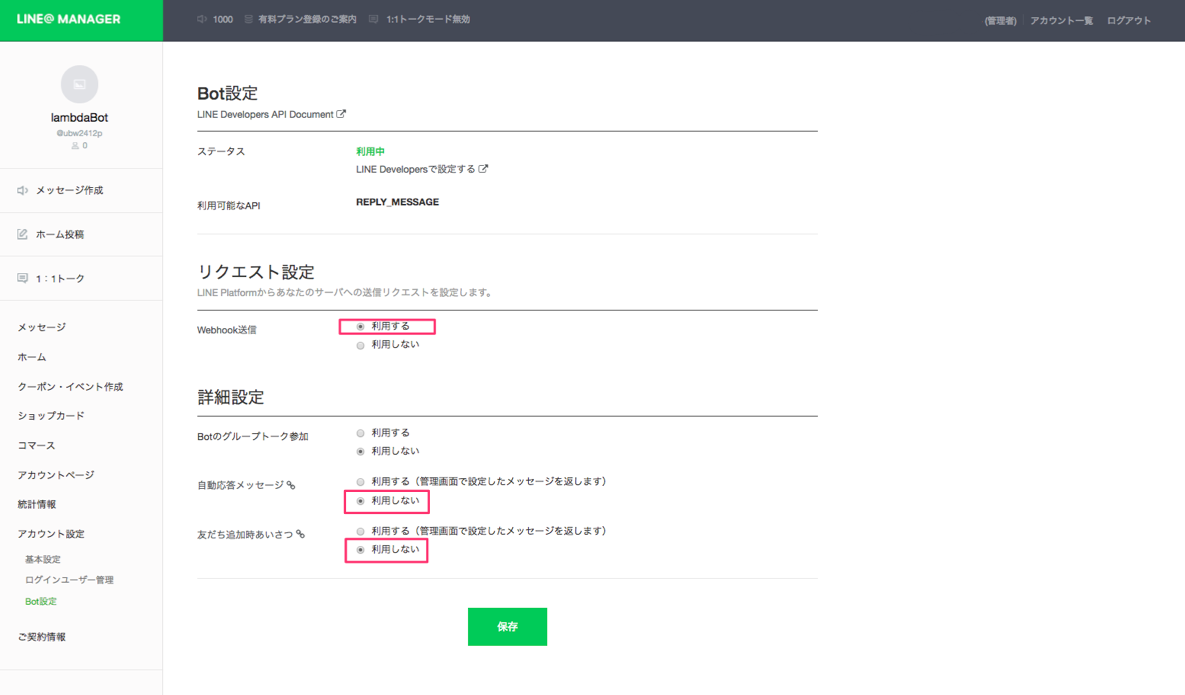Collapse アカウント設定 sidebar section
1185x695 pixels.
(x=51, y=533)
